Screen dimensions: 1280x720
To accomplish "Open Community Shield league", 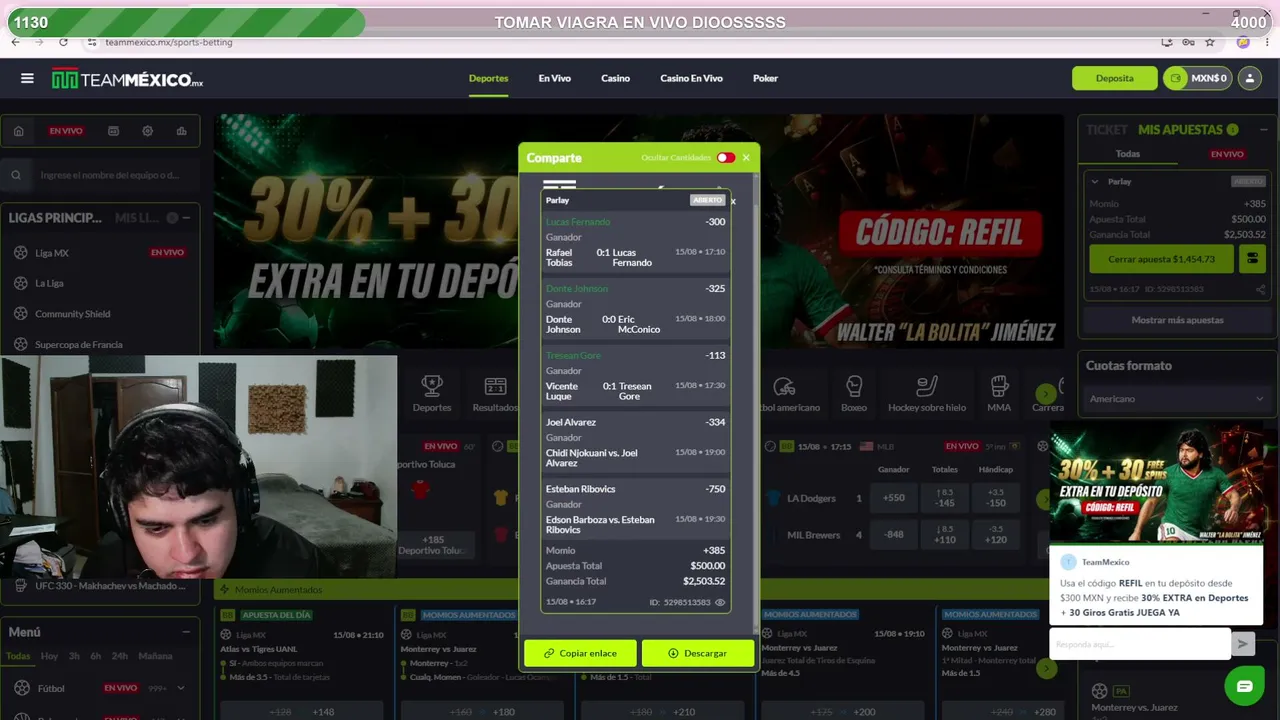I will [100, 314].
